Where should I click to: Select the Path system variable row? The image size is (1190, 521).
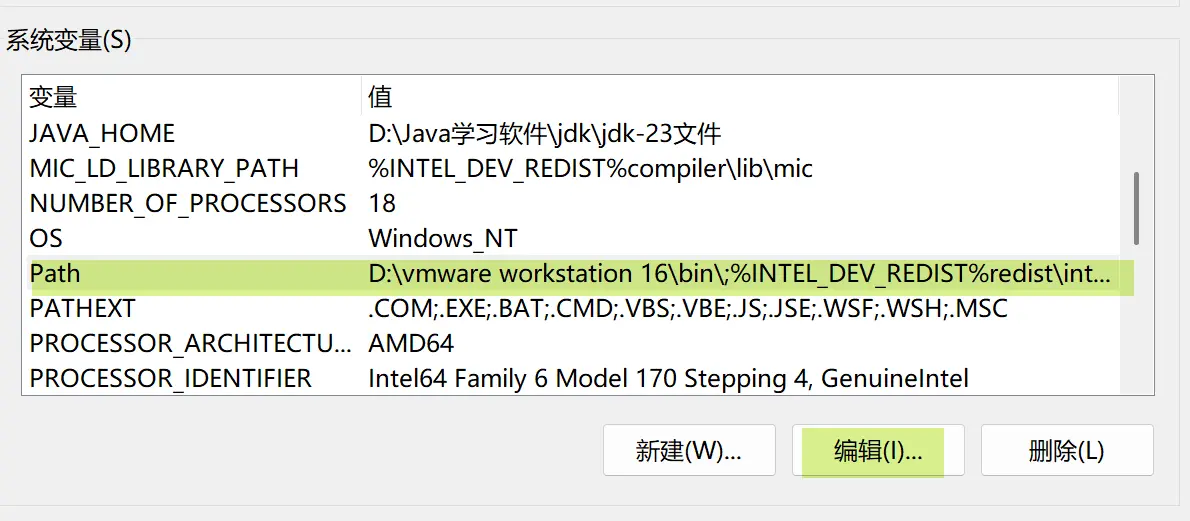tap(573, 273)
